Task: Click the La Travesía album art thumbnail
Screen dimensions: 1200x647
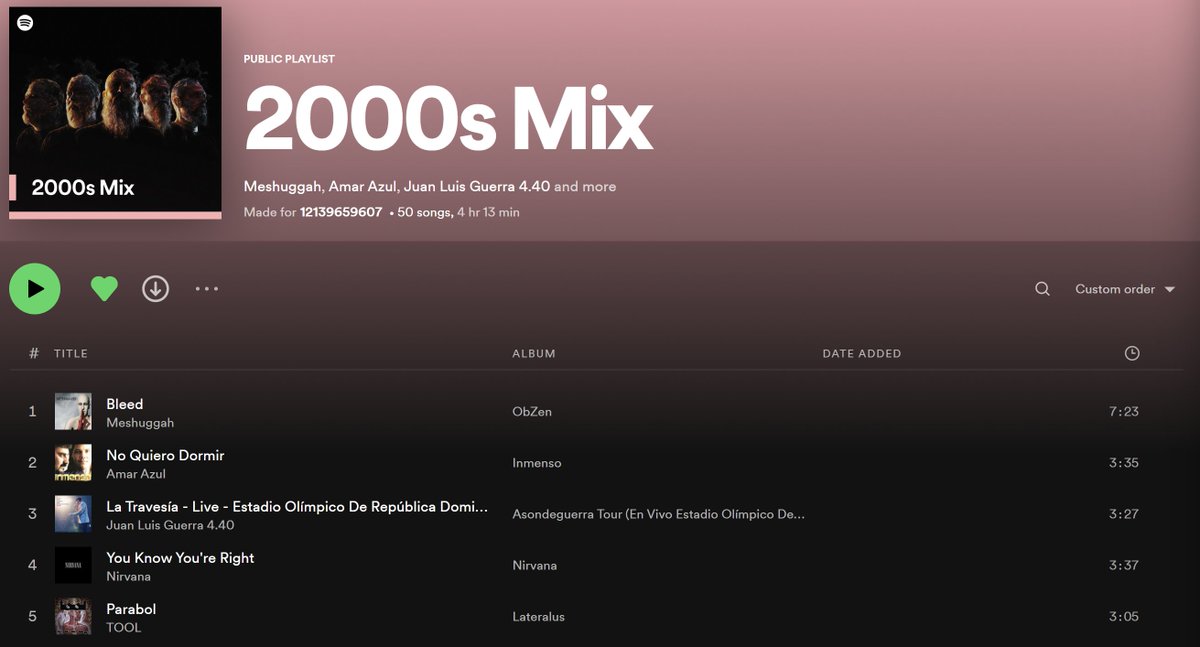Action: click(x=73, y=514)
